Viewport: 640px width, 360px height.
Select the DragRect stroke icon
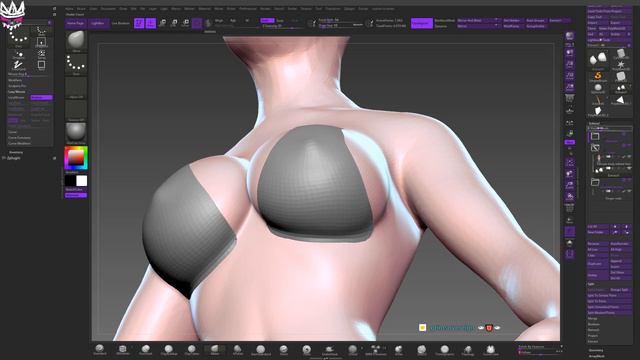click(x=41, y=42)
